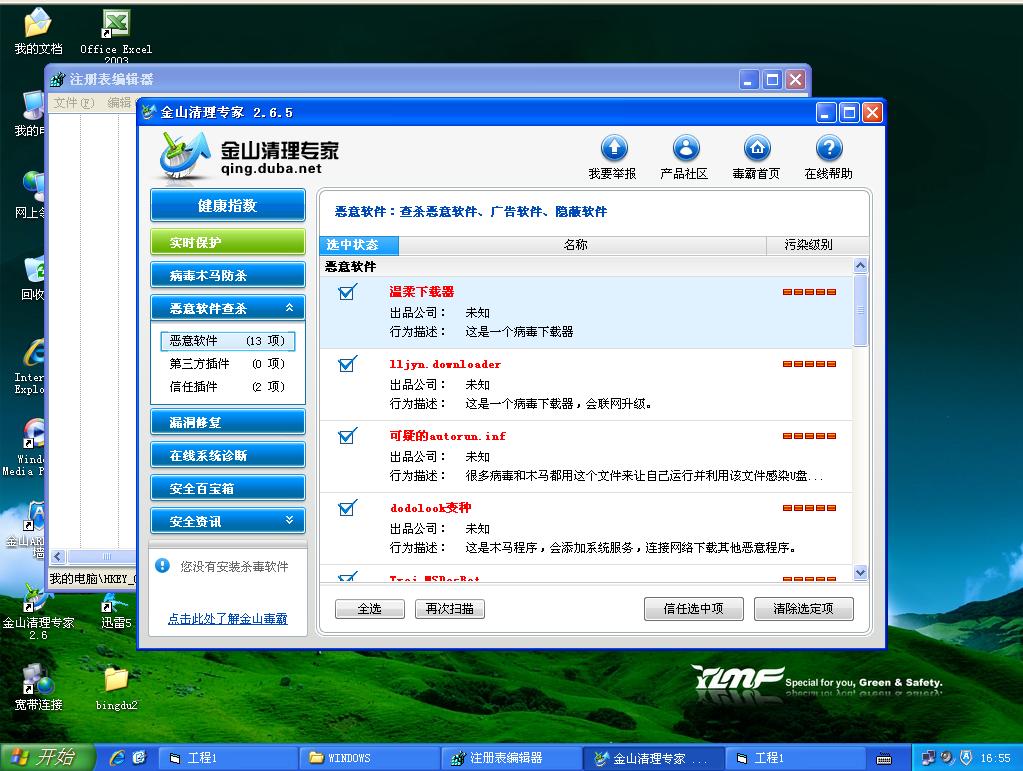The image size is (1023, 771).
Task: Open the 漏洞修复 section
Action: tap(228, 422)
